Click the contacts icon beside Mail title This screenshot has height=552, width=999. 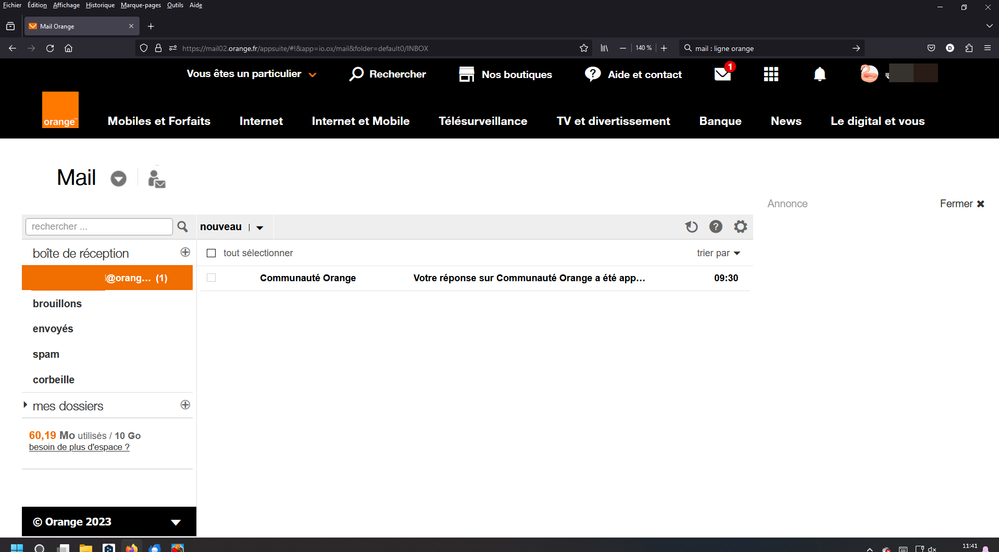[x=156, y=179]
